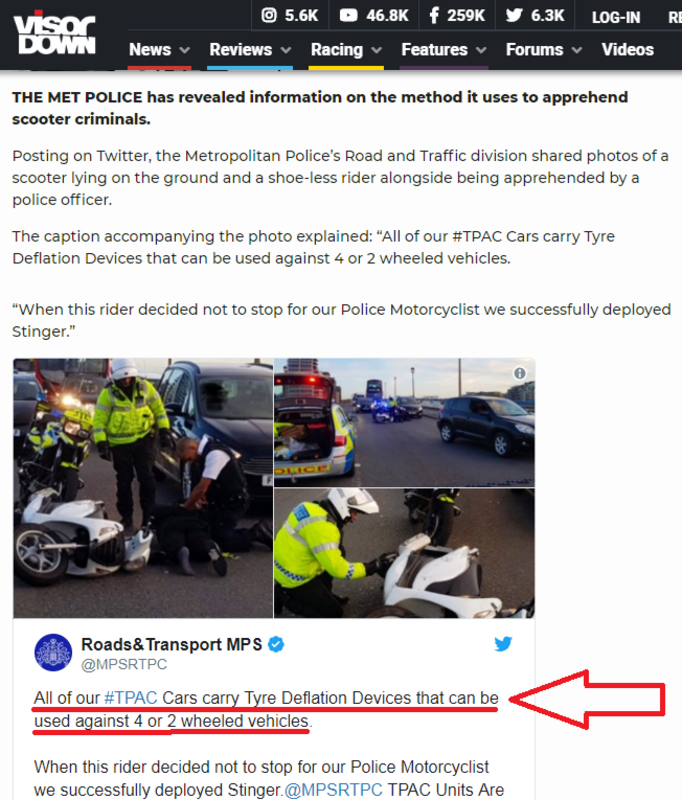
Task: Click the Facebook icon showing 259K
Action: [x=434, y=15]
